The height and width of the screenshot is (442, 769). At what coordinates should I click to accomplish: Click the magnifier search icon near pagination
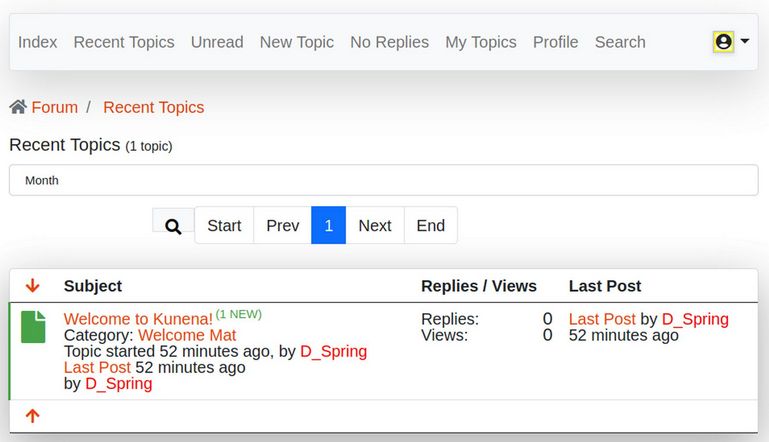pos(173,226)
